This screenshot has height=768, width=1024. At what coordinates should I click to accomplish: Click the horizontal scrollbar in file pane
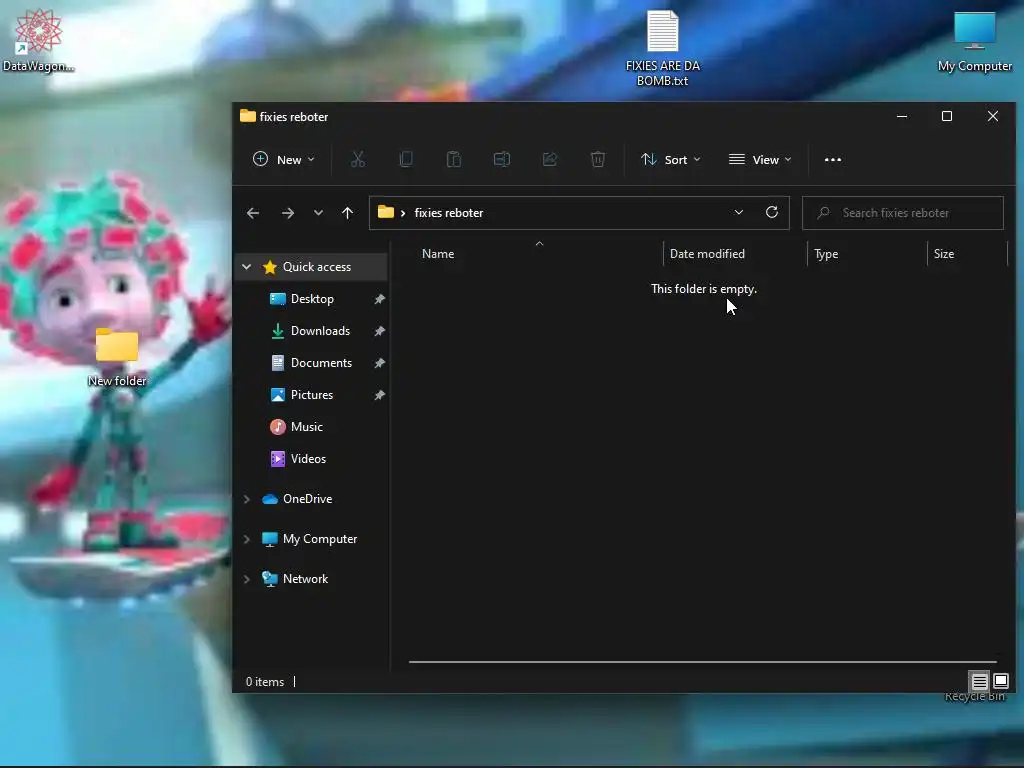(x=703, y=662)
